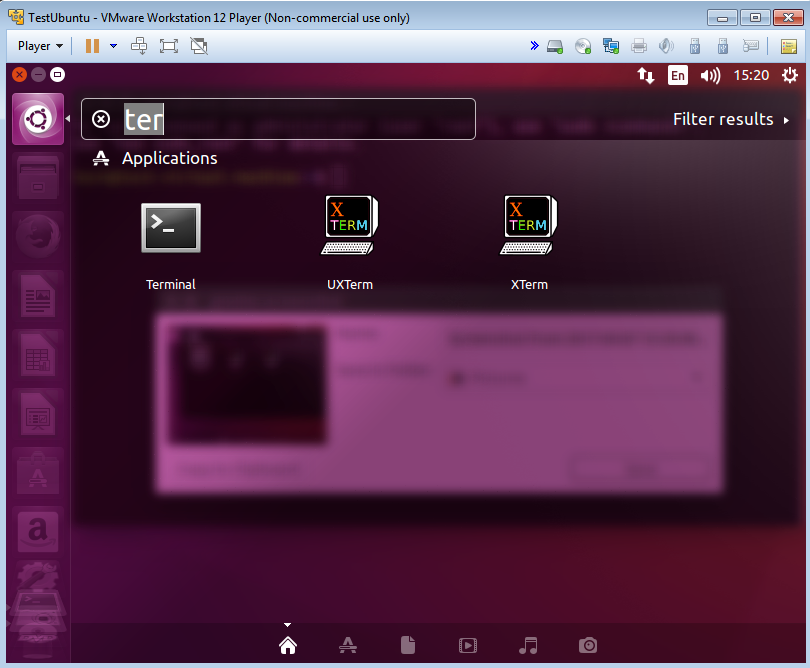The image size is (810, 668).
Task: Select the Home lens icon
Action: point(288,645)
